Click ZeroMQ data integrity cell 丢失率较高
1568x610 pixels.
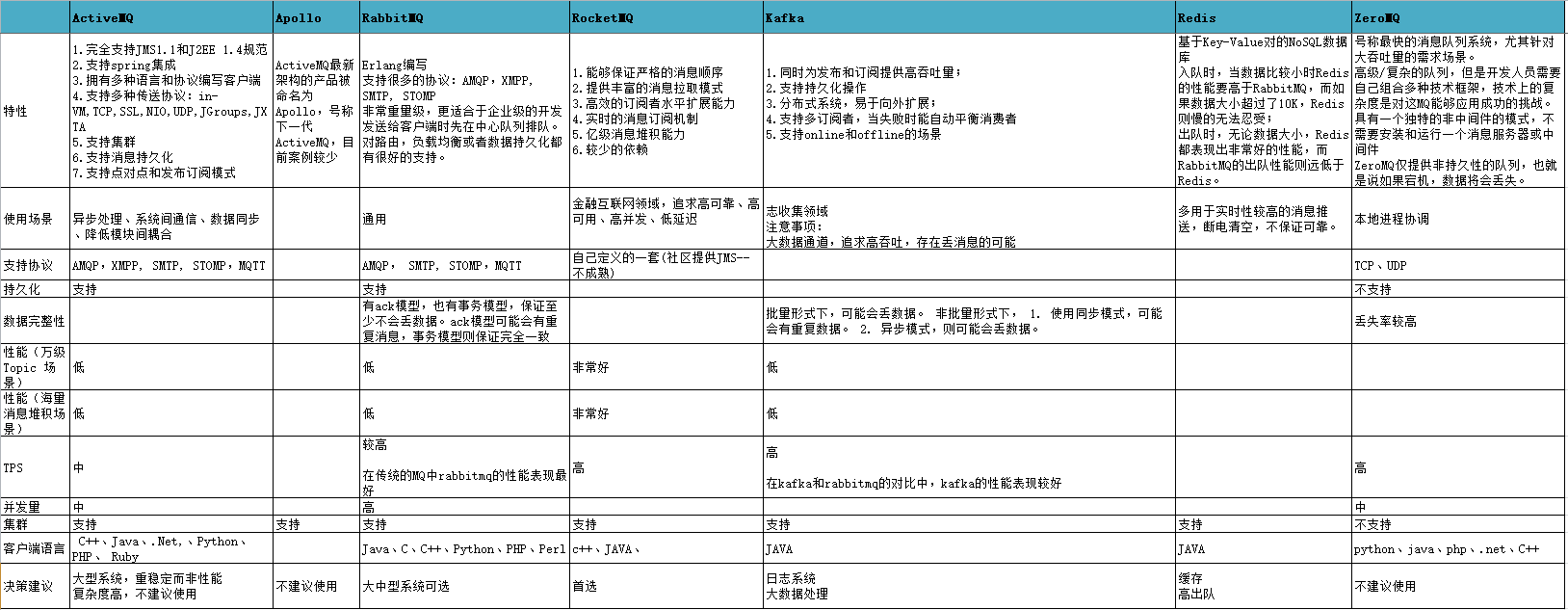tap(1459, 320)
